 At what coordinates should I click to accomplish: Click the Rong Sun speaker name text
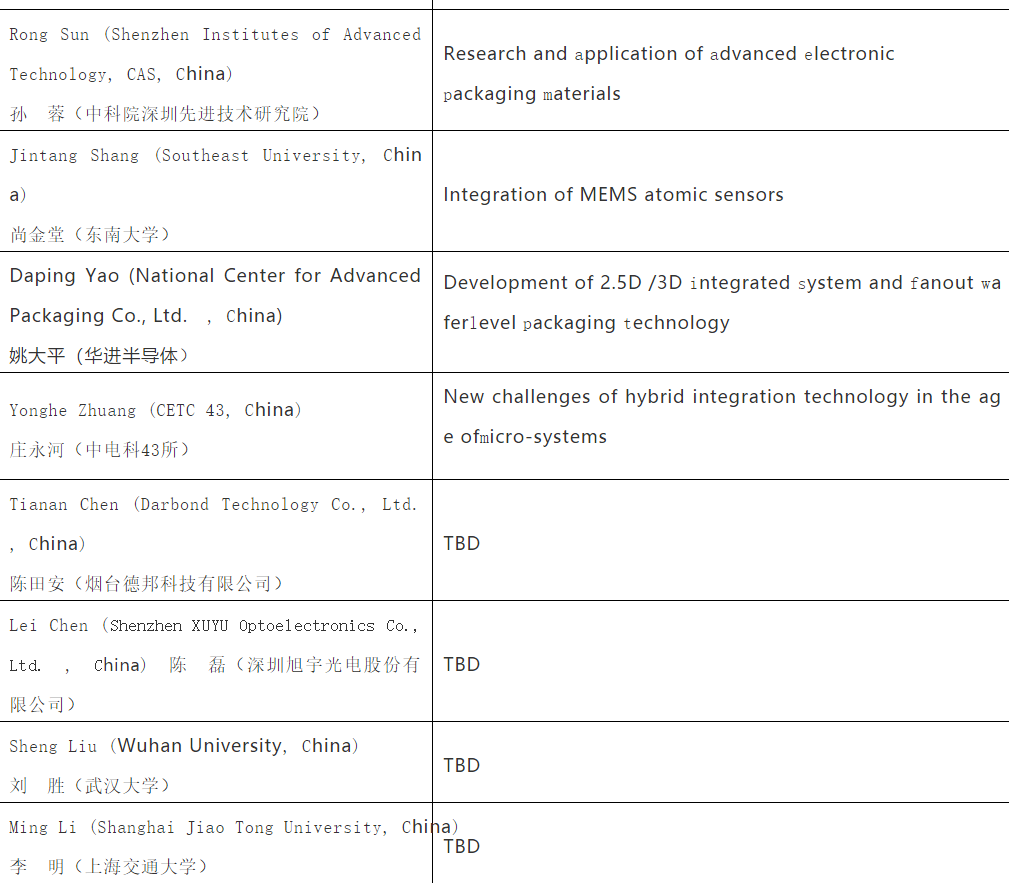pyautogui.click(x=49, y=35)
